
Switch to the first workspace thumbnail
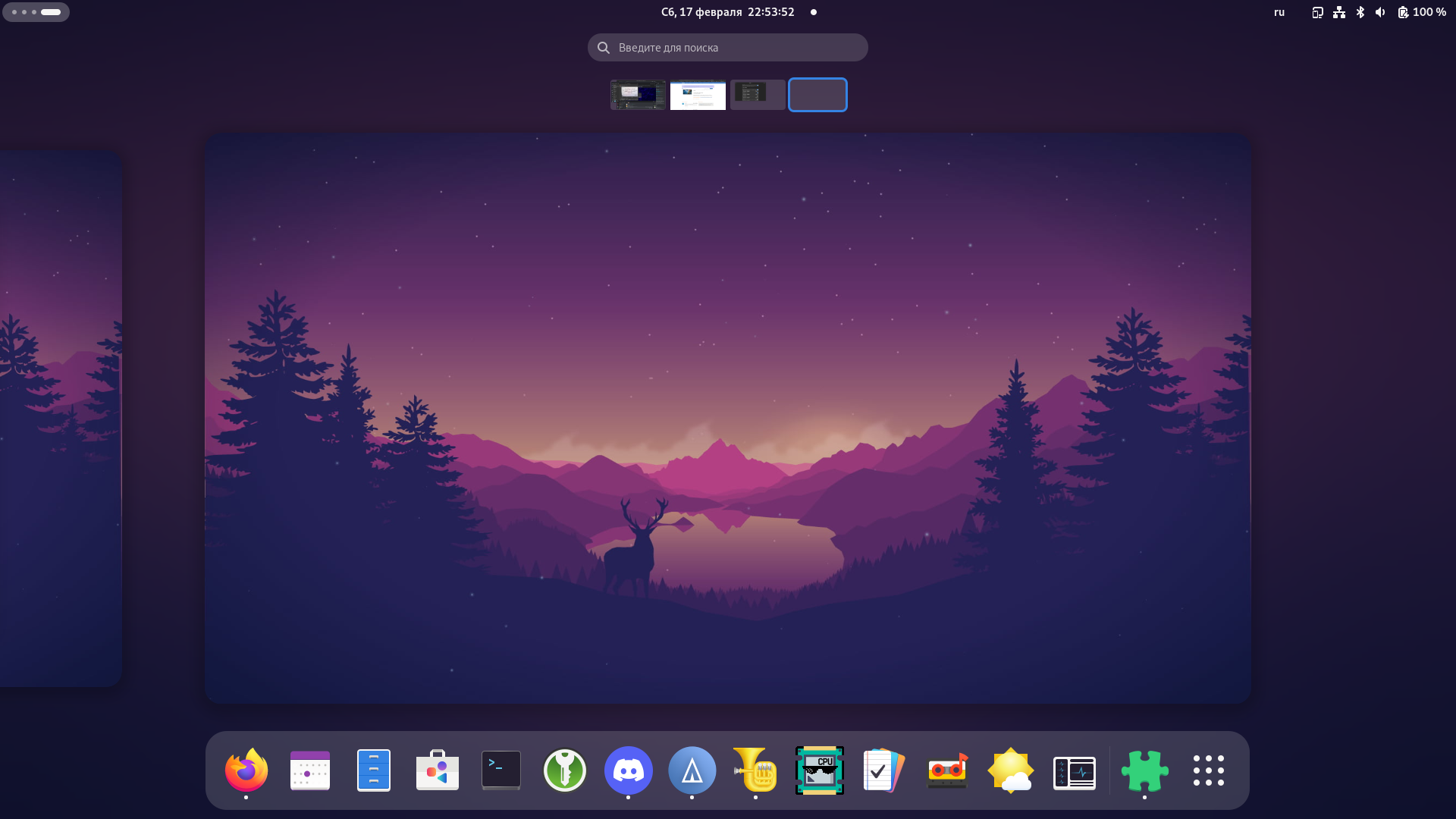click(638, 95)
